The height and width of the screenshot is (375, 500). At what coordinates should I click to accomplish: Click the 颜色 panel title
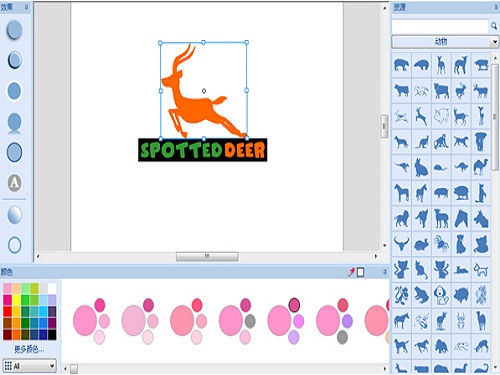(x=6, y=272)
